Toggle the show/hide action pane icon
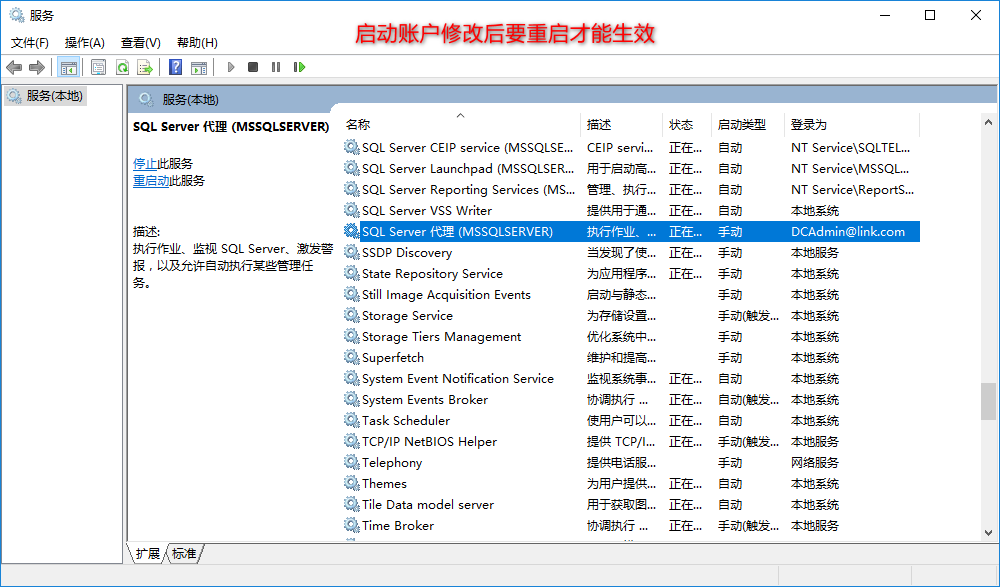Image resolution: width=1000 pixels, height=587 pixels. pos(199,67)
